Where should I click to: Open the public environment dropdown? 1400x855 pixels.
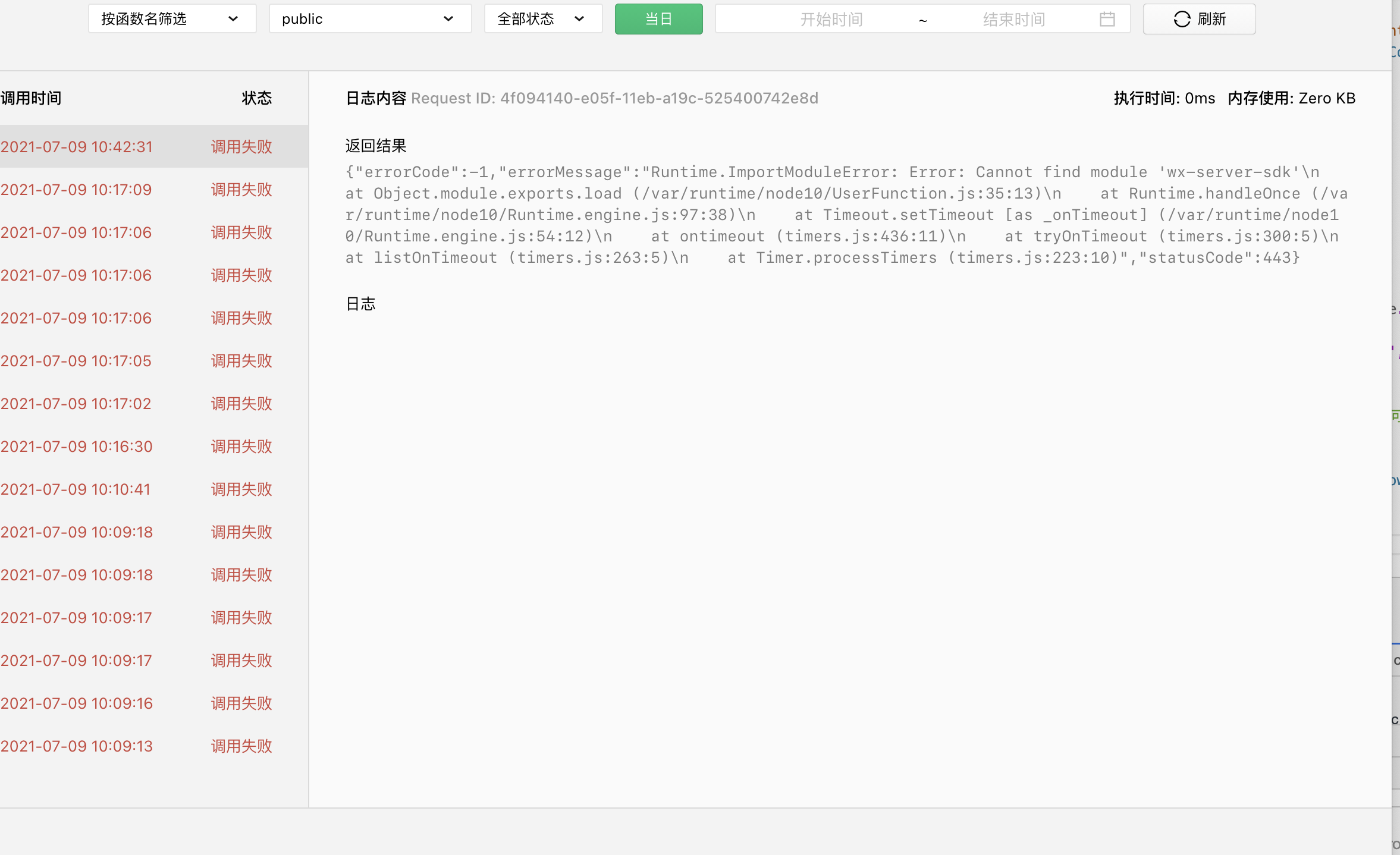tap(369, 19)
